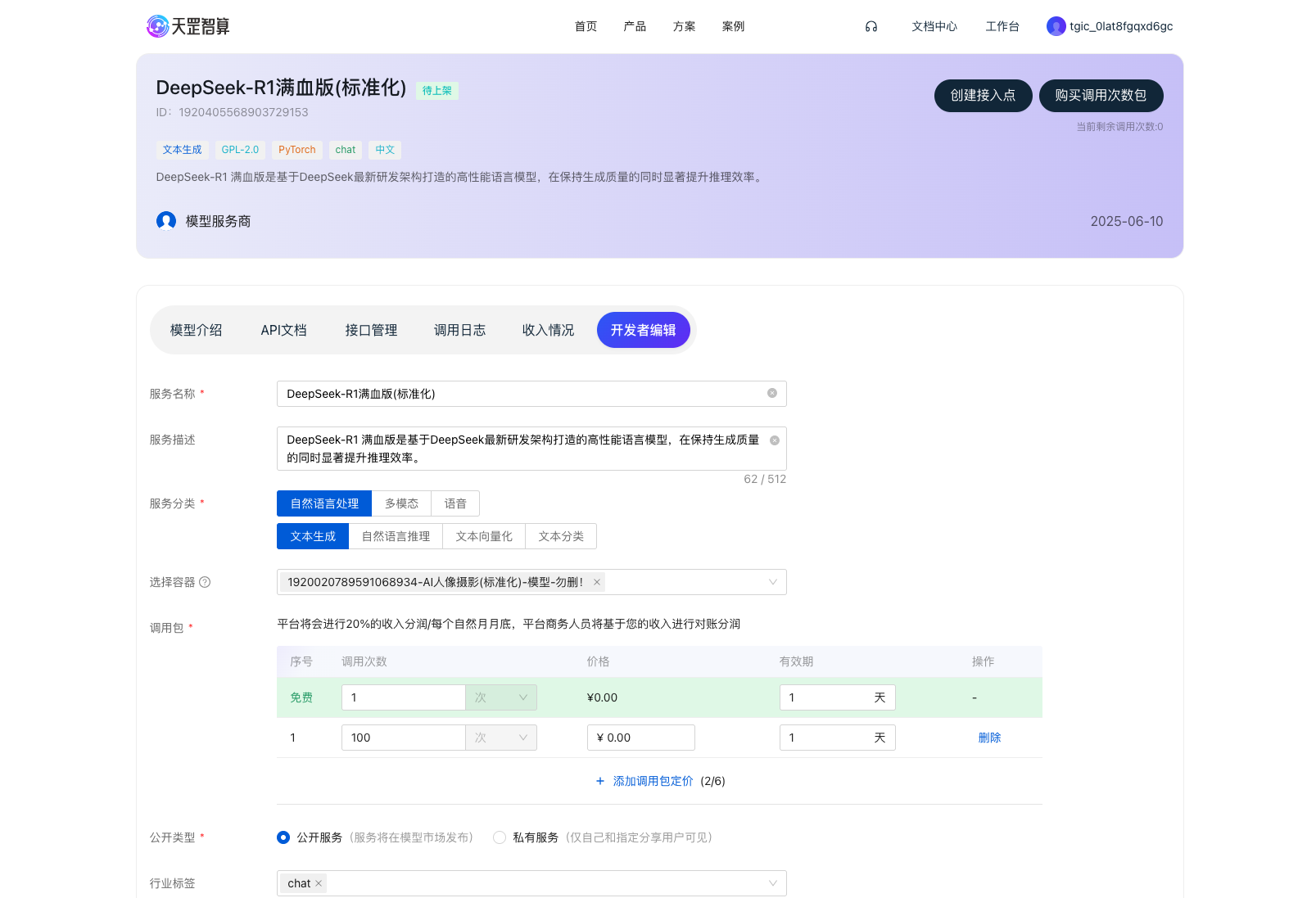Open unit dropdown in 免费 row

[501, 697]
